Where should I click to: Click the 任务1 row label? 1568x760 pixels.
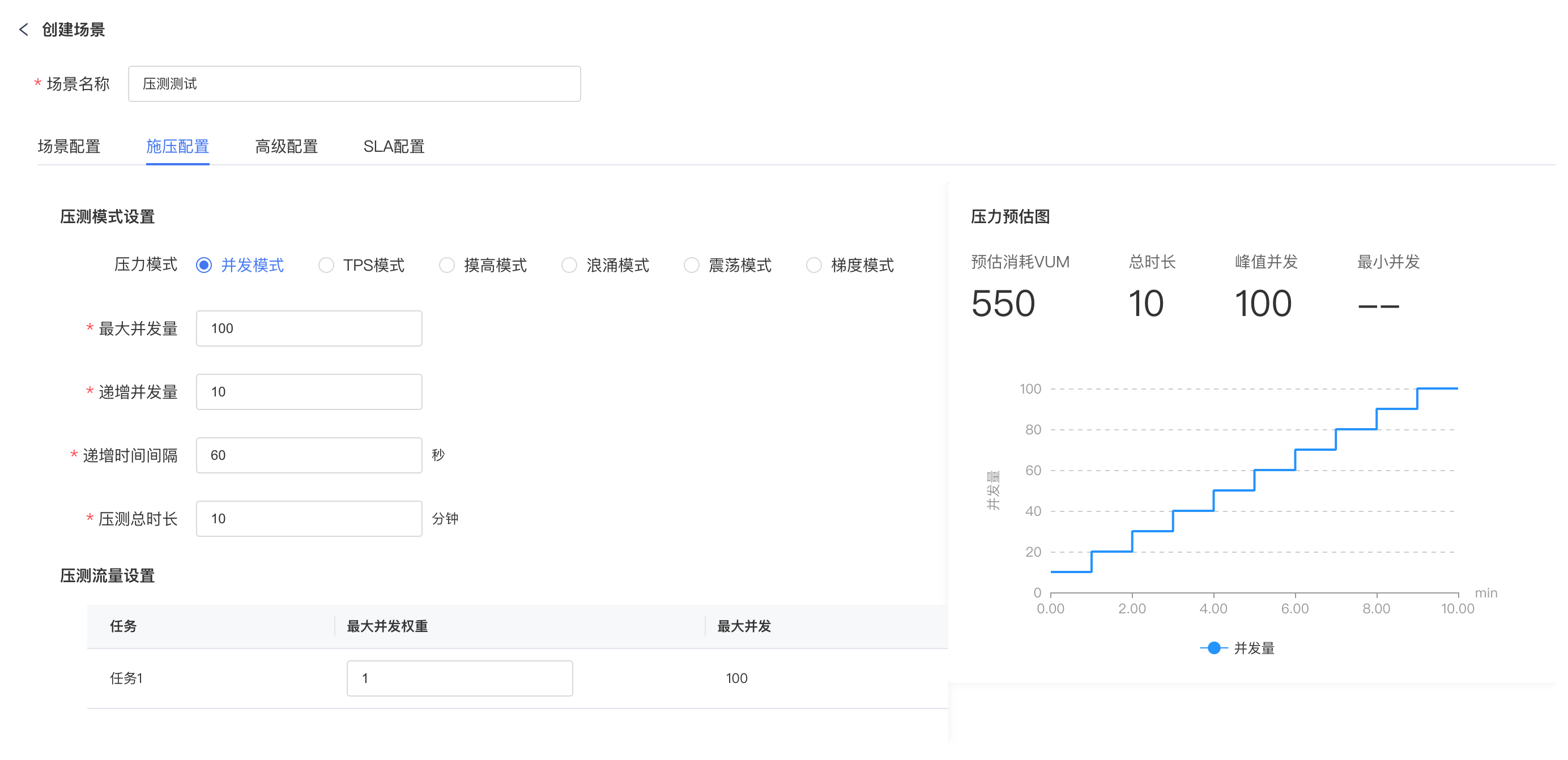click(126, 678)
